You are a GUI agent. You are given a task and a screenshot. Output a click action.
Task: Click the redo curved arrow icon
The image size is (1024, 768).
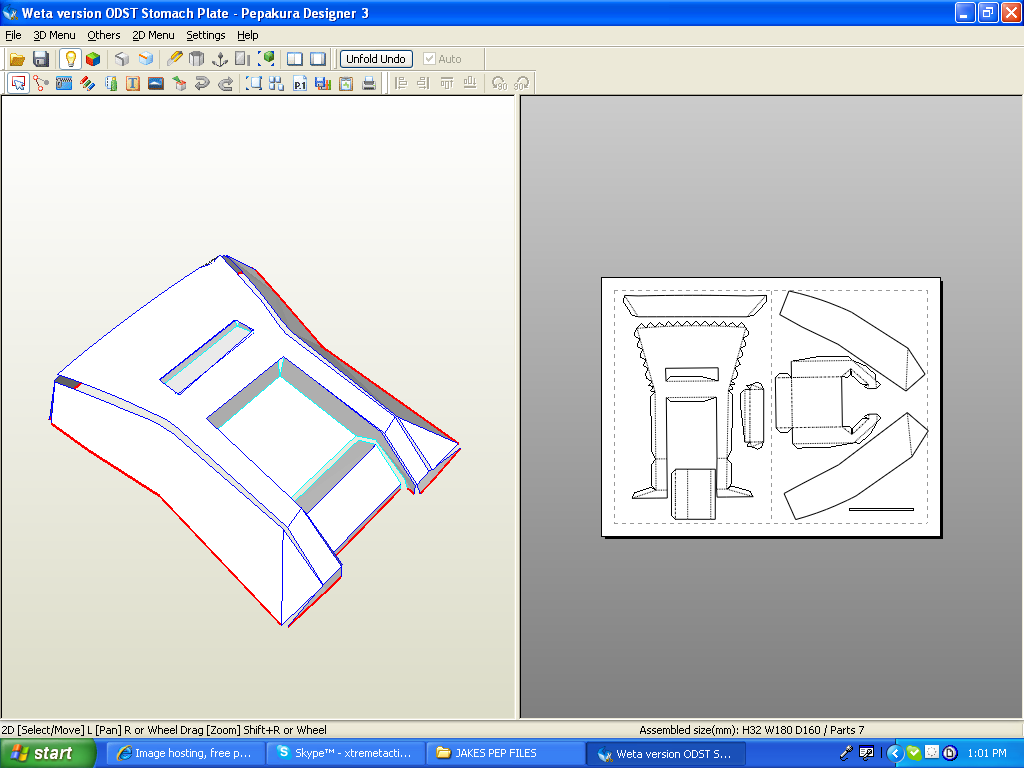[x=225, y=84]
